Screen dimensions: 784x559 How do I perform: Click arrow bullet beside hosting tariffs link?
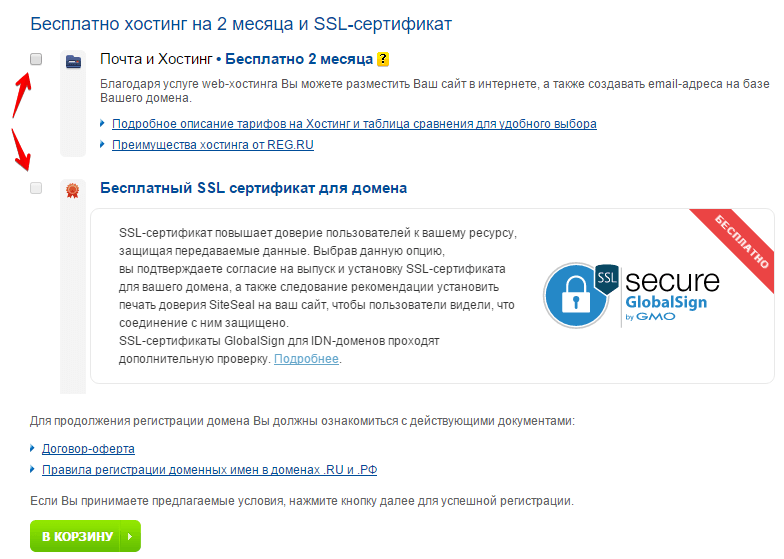pos(102,123)
